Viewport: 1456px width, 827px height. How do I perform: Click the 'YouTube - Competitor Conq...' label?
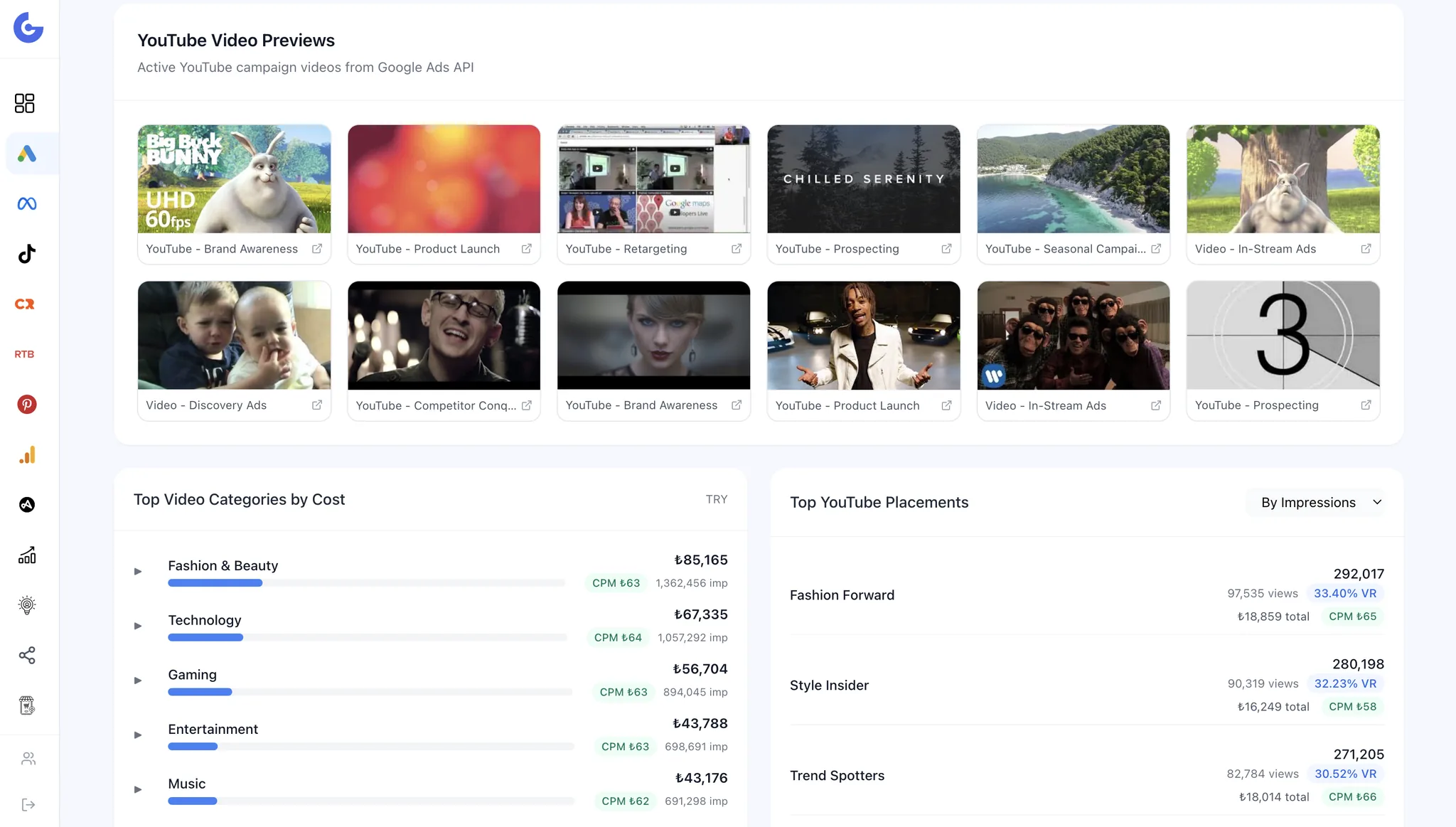tap(436, 405)
